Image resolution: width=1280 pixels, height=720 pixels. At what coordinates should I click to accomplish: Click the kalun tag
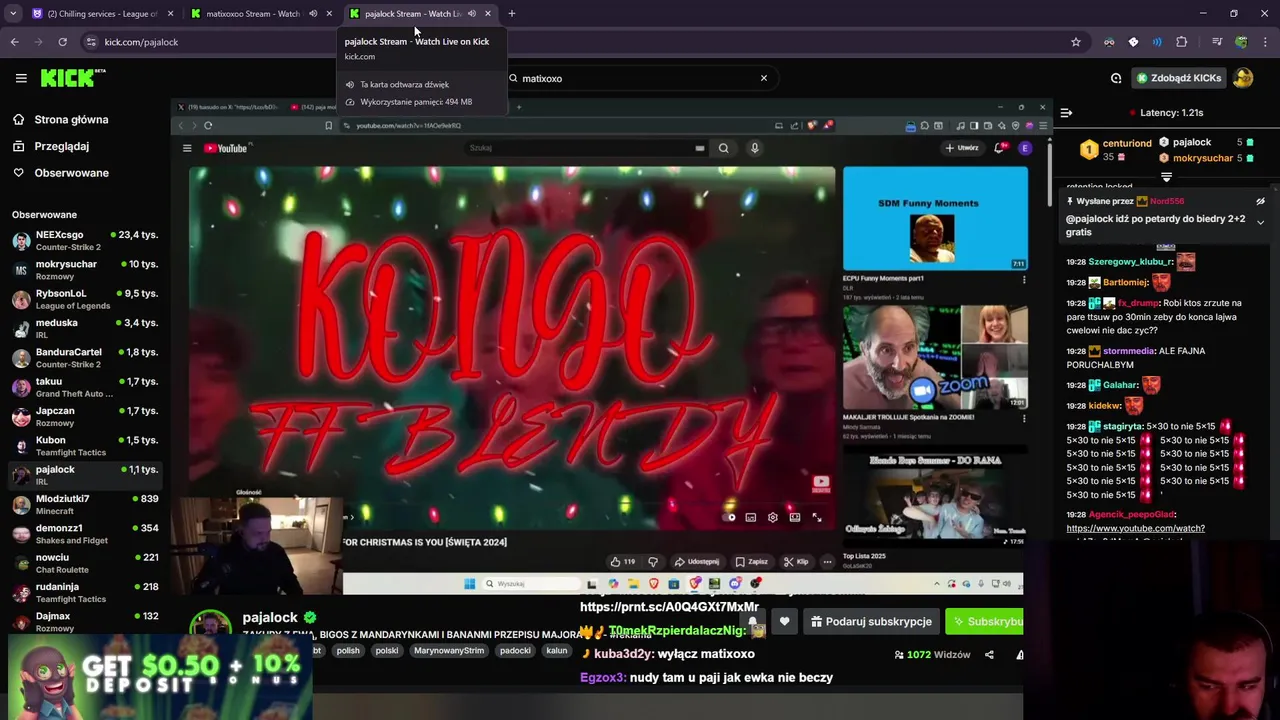tap(557, 651)
